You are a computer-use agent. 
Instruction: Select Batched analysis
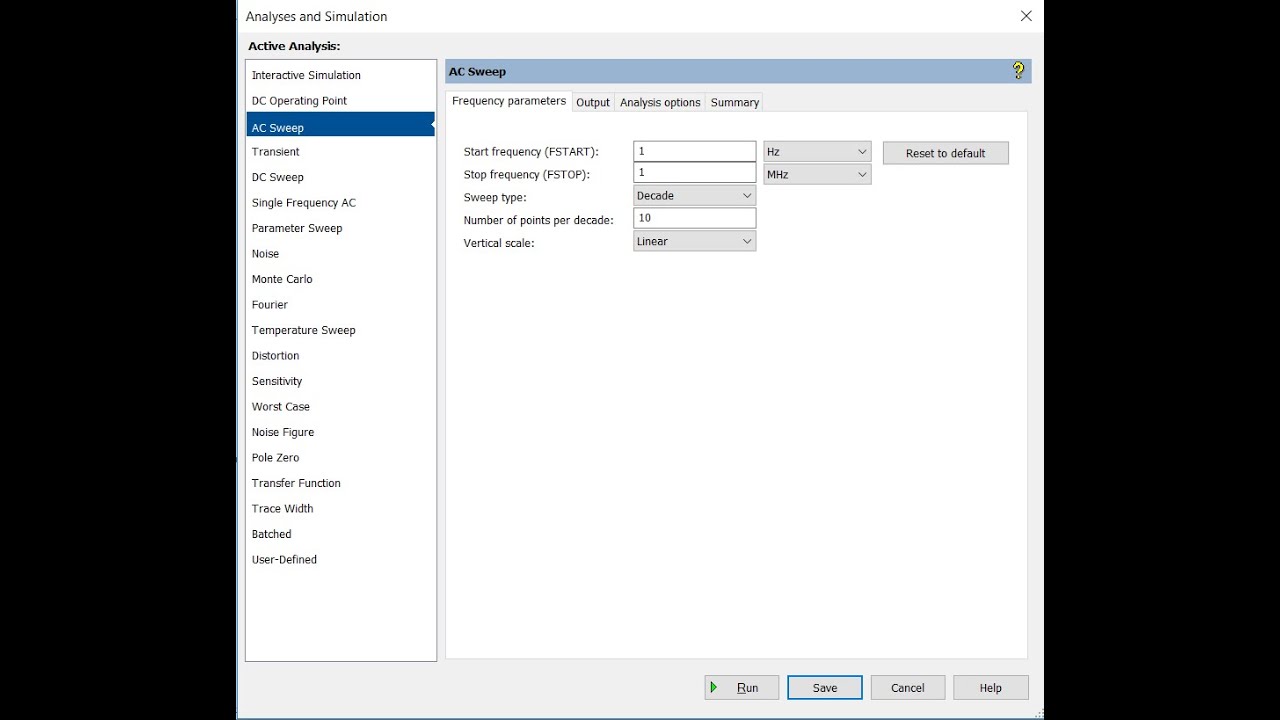tap(341, 534)
